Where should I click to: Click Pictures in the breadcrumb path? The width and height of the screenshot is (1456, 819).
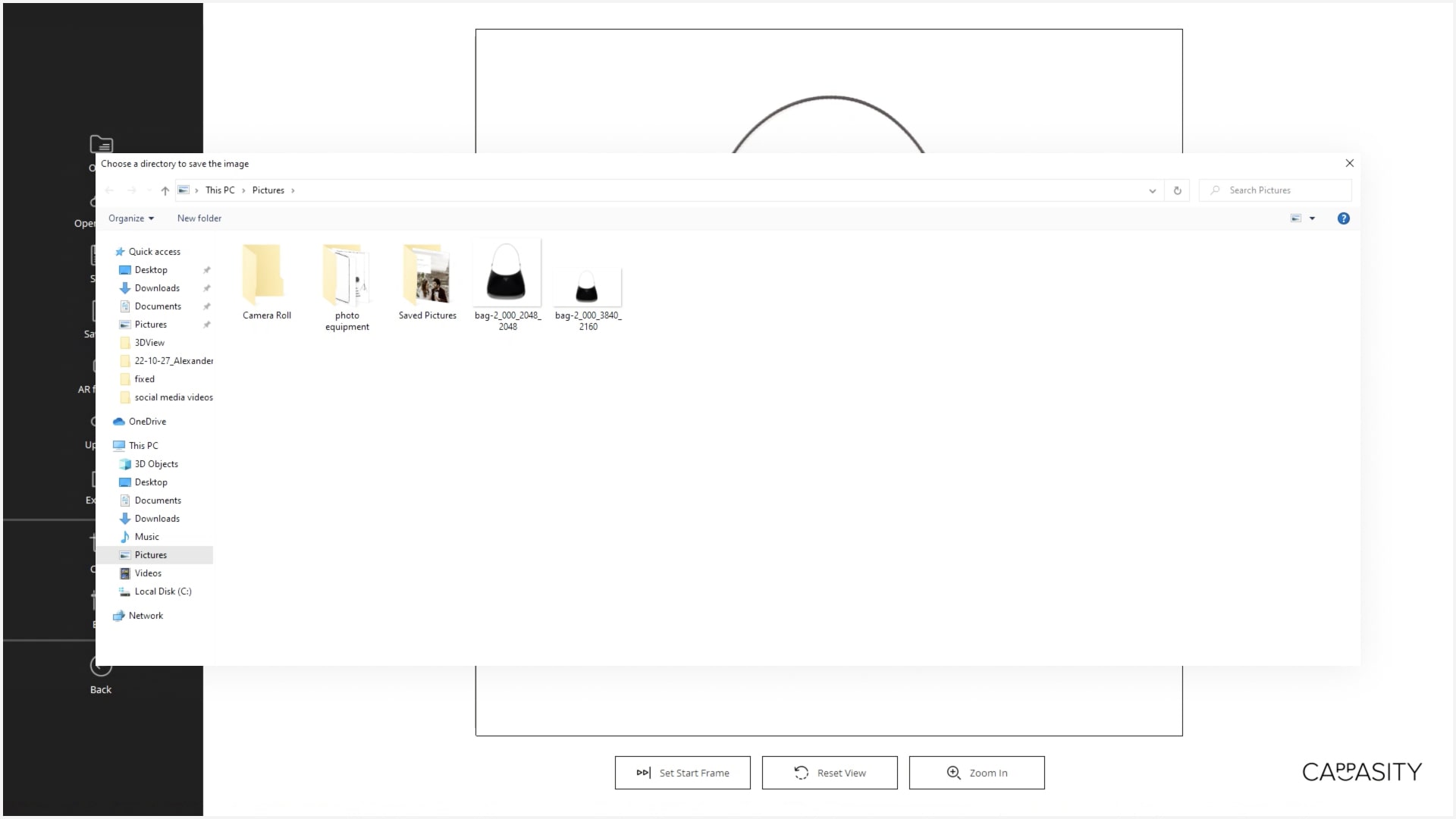[268, 190]
